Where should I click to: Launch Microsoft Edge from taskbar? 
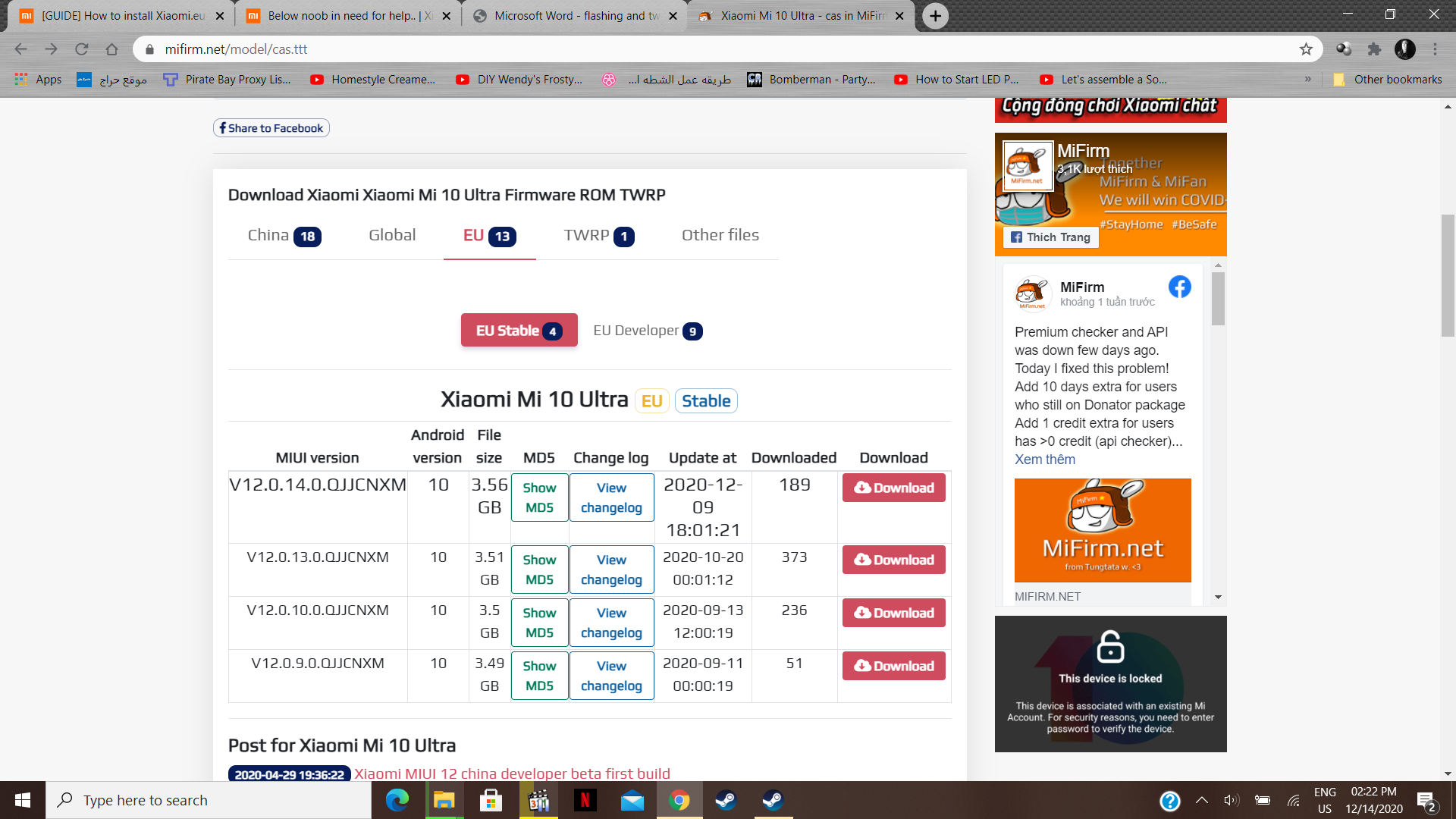397,800
